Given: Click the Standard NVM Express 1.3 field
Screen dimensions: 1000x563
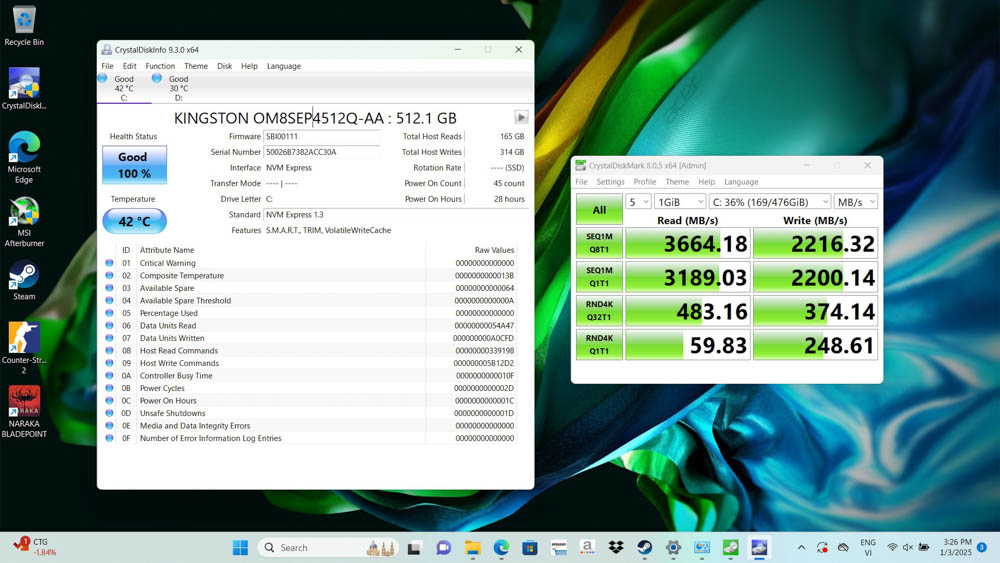Looking at the screenshot, I should click(x=395, y=214).
